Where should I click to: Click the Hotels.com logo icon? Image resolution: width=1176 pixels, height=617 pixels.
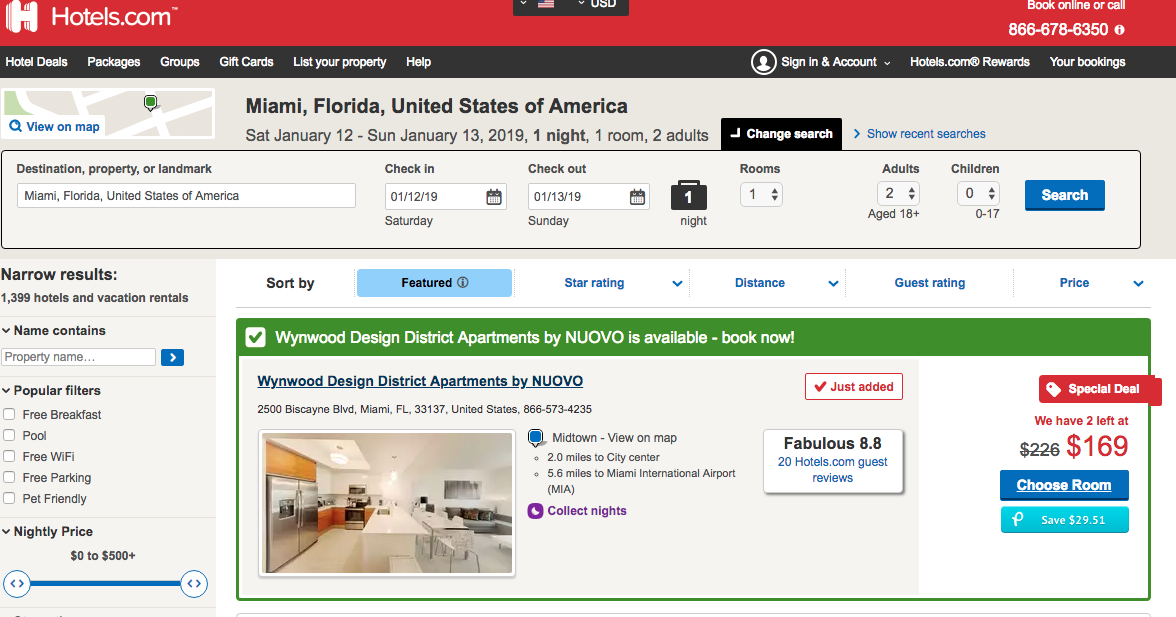[22, 17]
